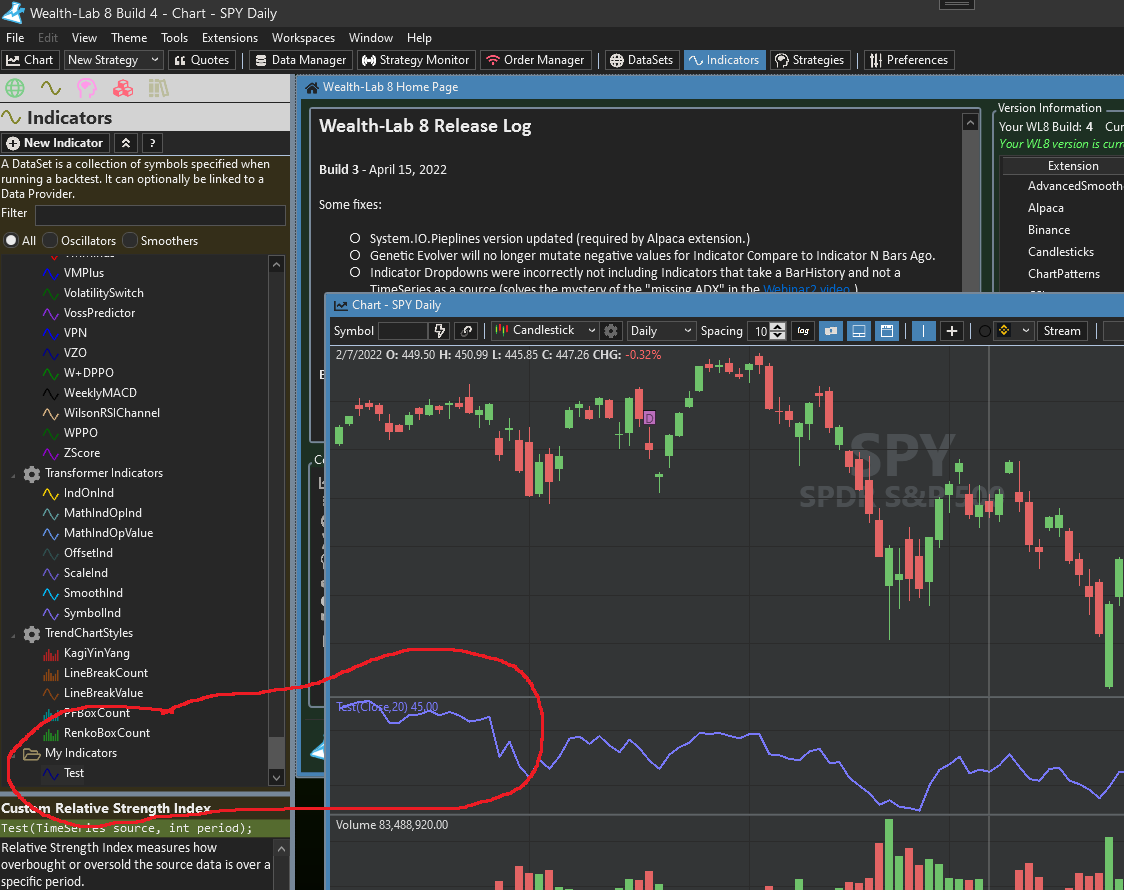Click the red building blocks sidebar icon

tap(123, 89)
